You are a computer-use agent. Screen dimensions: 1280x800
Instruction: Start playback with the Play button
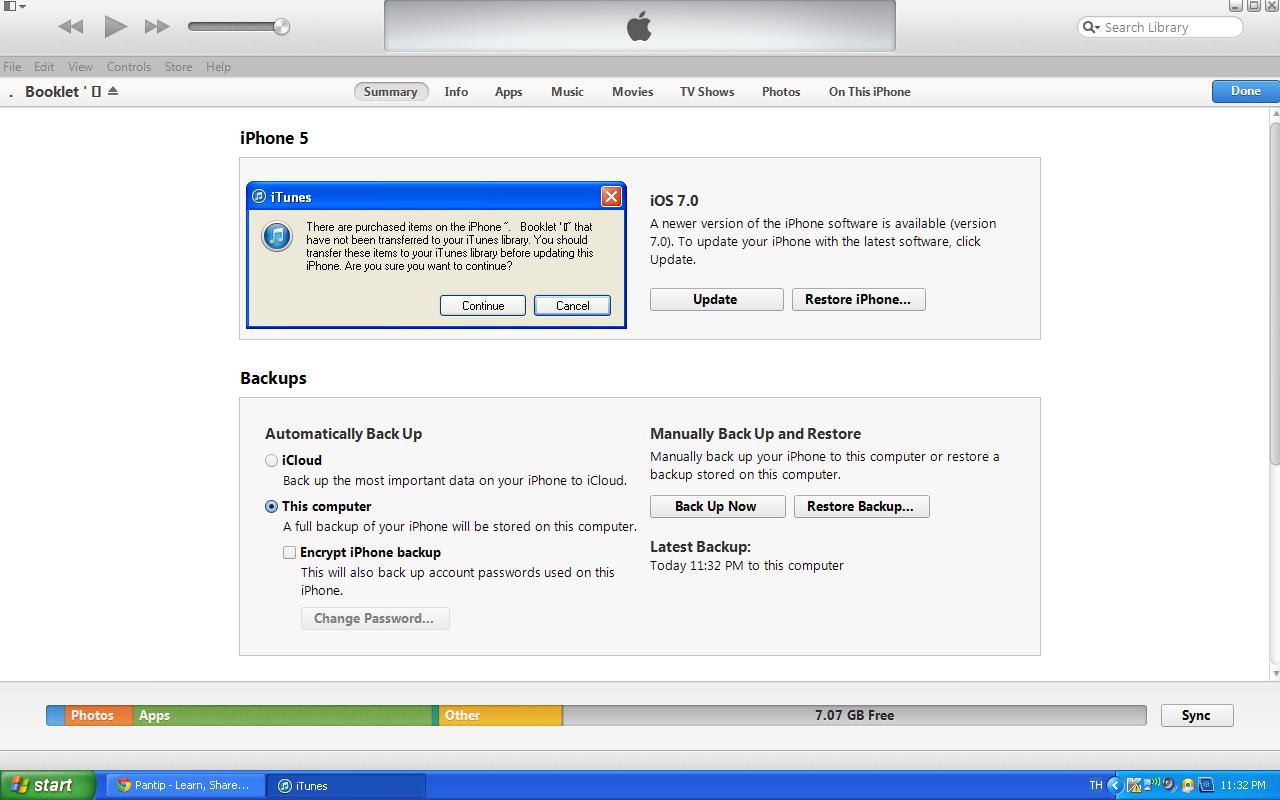(115, 27)
